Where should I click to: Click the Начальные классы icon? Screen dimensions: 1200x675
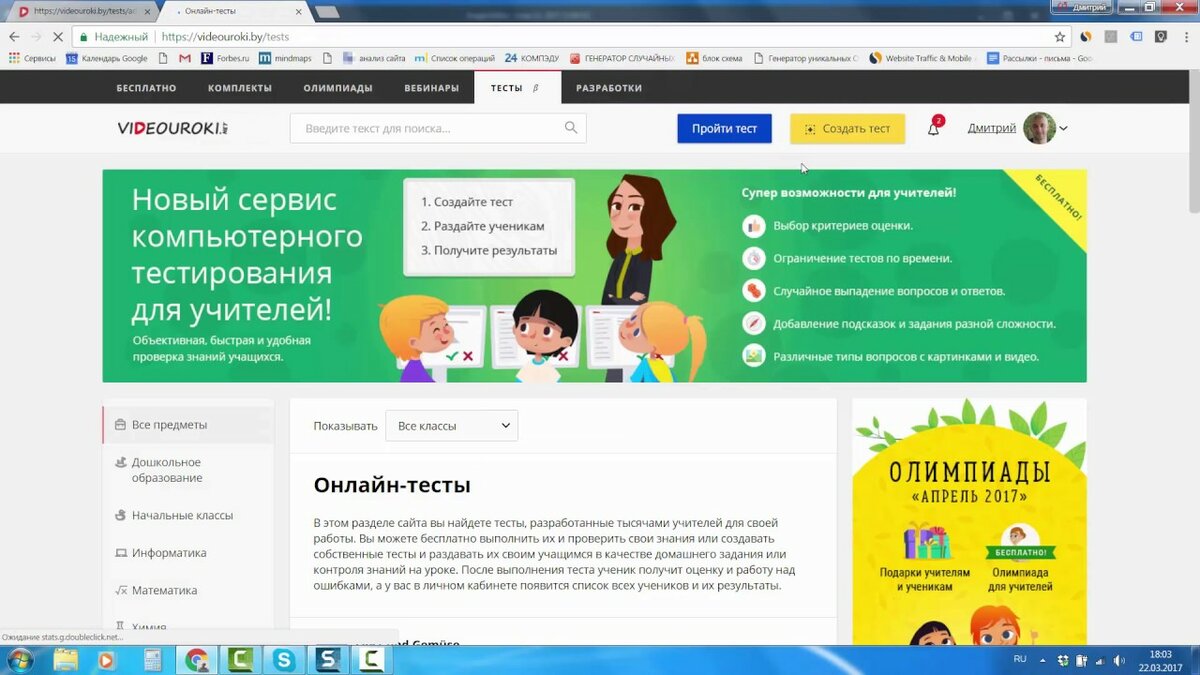[120, 515]
